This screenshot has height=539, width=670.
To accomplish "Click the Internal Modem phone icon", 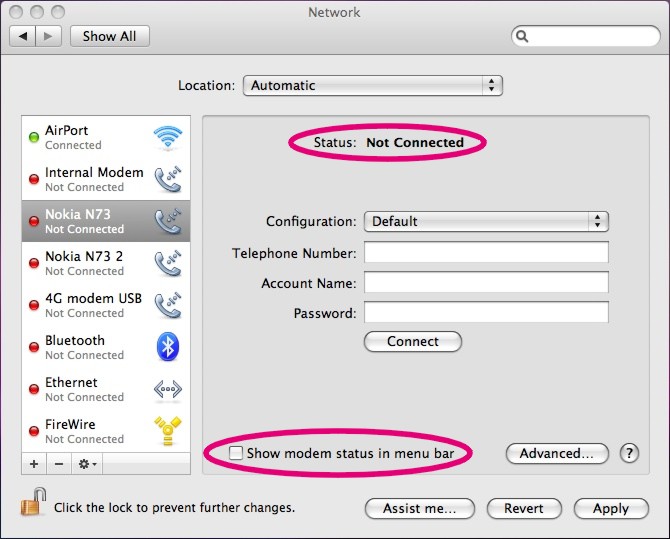I will [168, 179].
